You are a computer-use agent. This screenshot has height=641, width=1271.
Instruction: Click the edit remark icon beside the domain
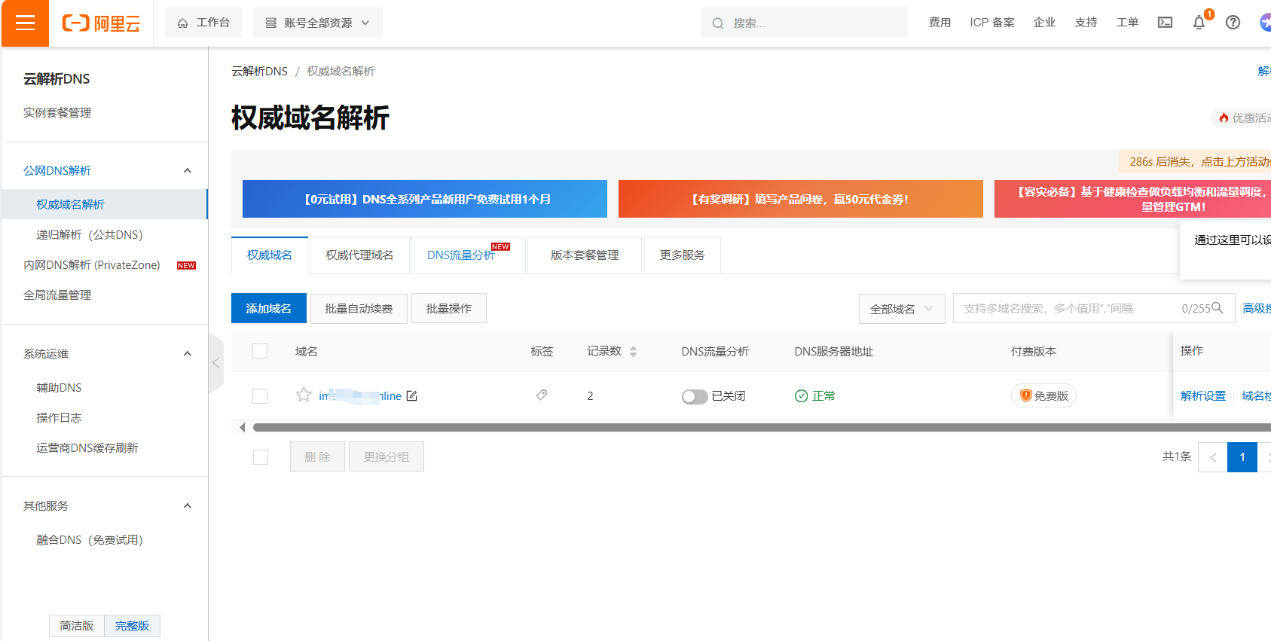point(411,396)
